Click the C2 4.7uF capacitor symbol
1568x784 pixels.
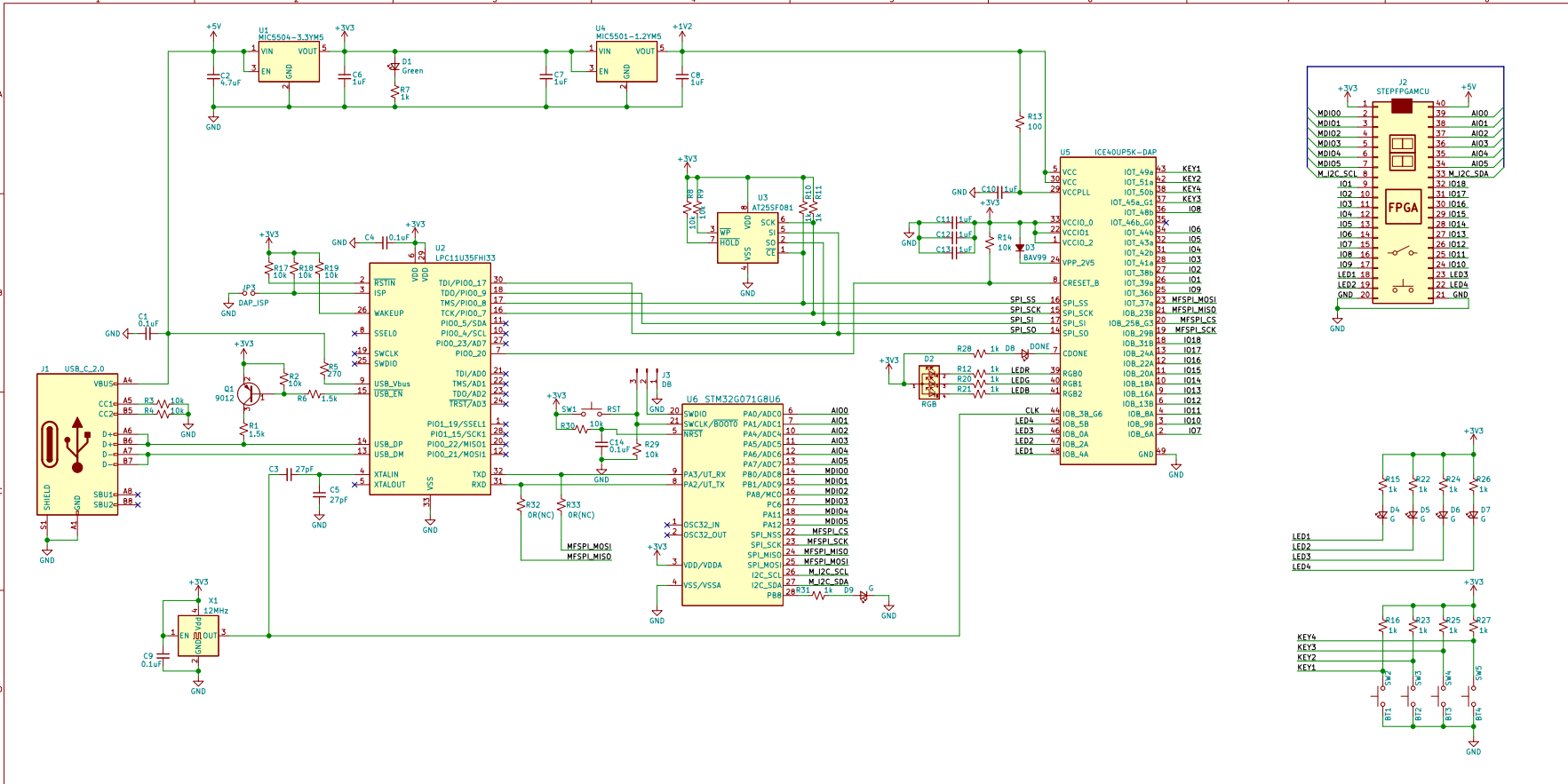(x=213, y=76)
